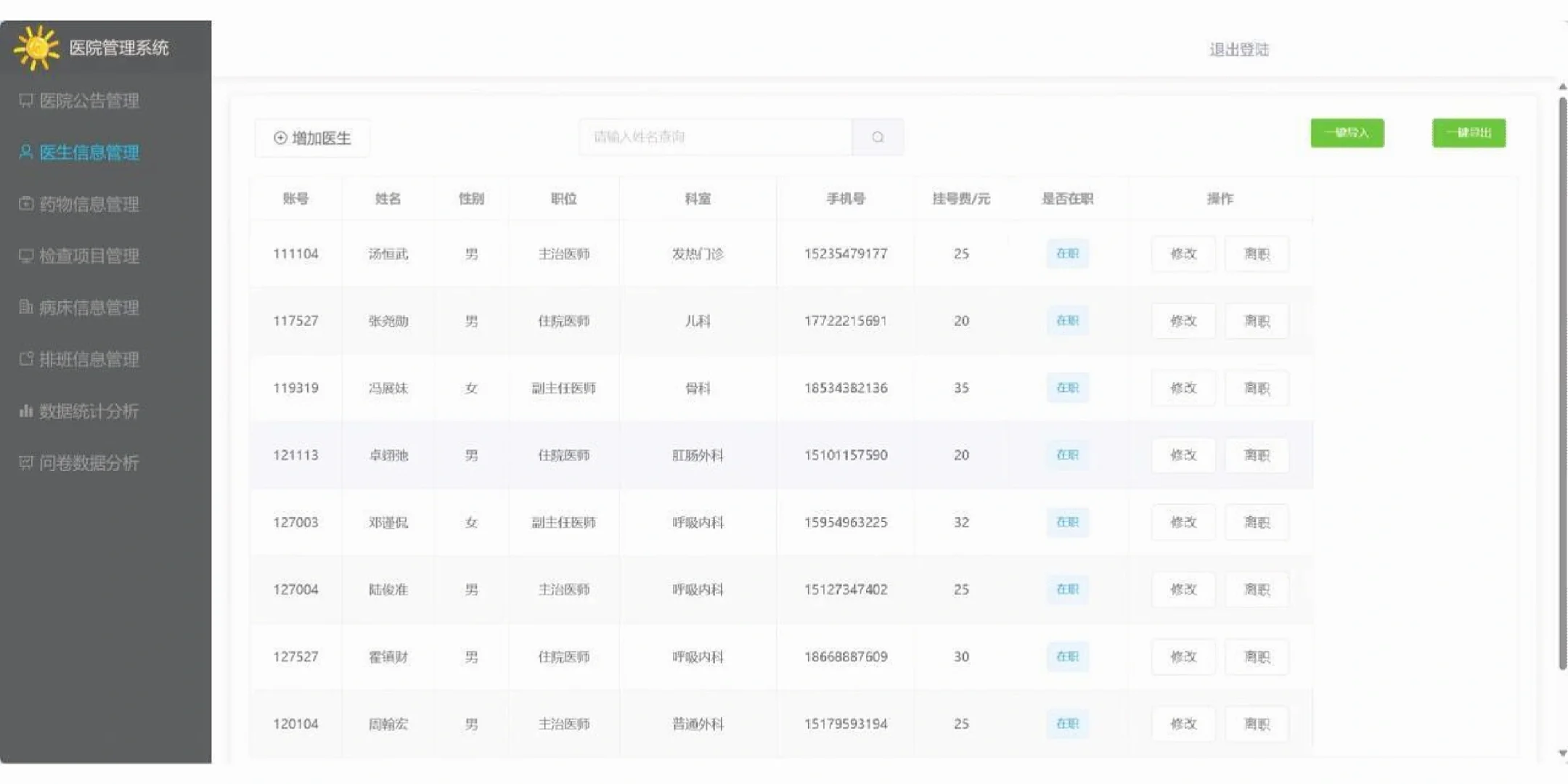Click 离职 for account 119319
Image resolution: width=1568 pixels, height=784 pixels.
click(1257, 388)
